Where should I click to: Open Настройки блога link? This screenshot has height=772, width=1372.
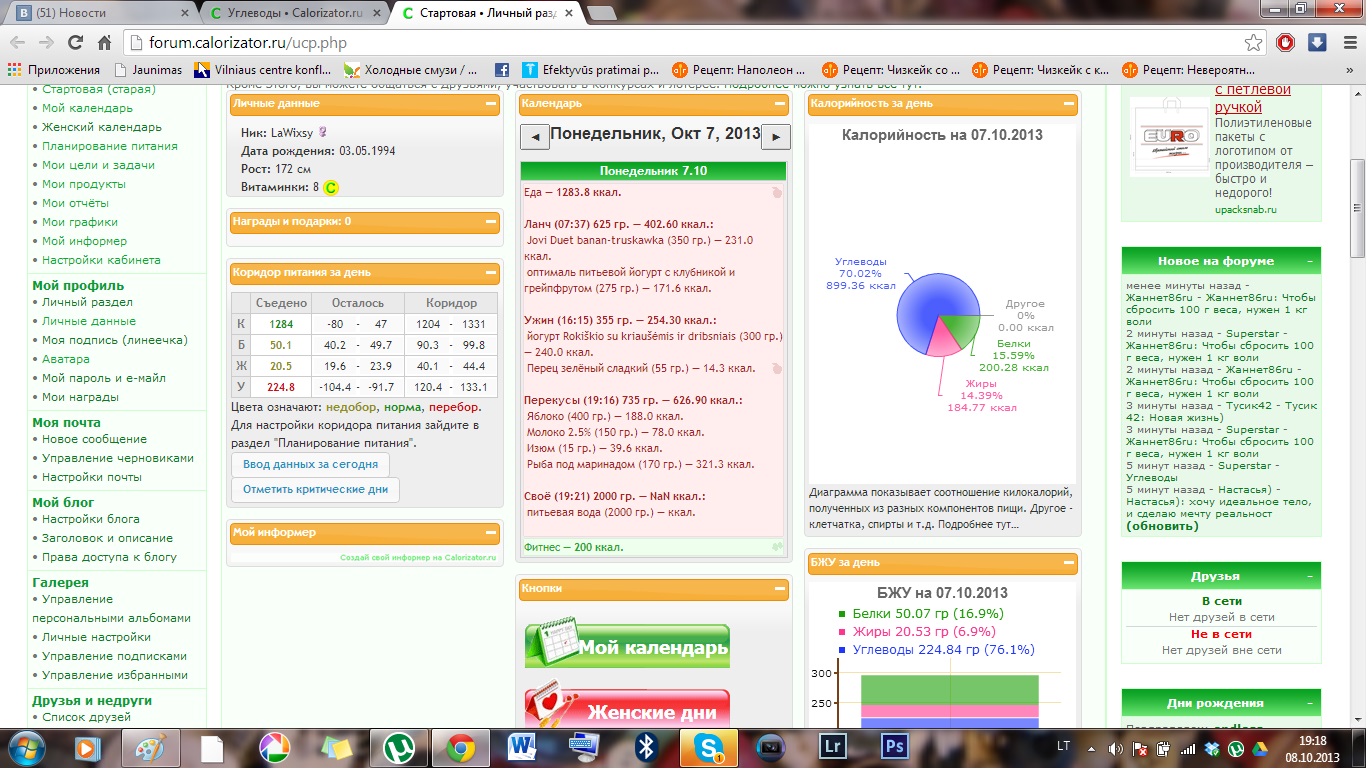tap(93, 519)
